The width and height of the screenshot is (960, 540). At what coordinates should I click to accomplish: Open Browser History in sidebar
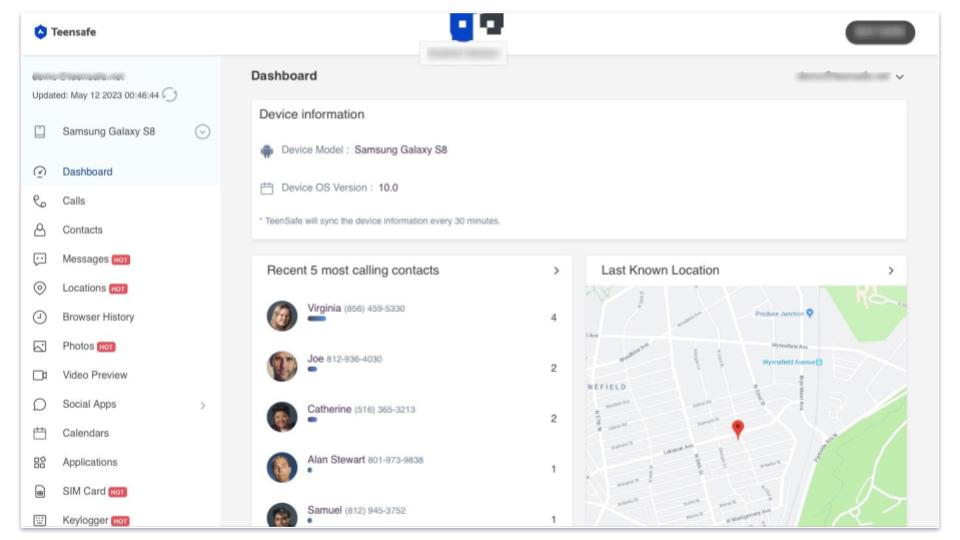coord(98,317)
